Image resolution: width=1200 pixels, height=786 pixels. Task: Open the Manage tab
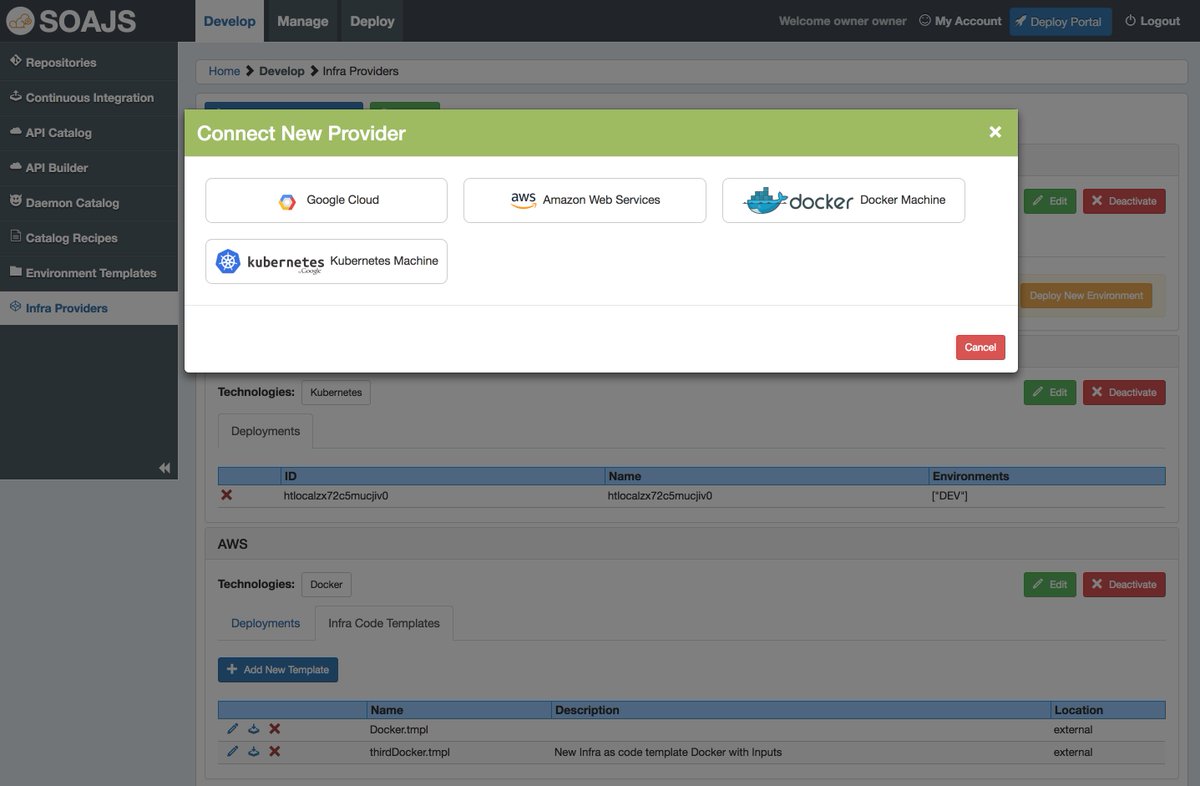click(x=302, y=21)
